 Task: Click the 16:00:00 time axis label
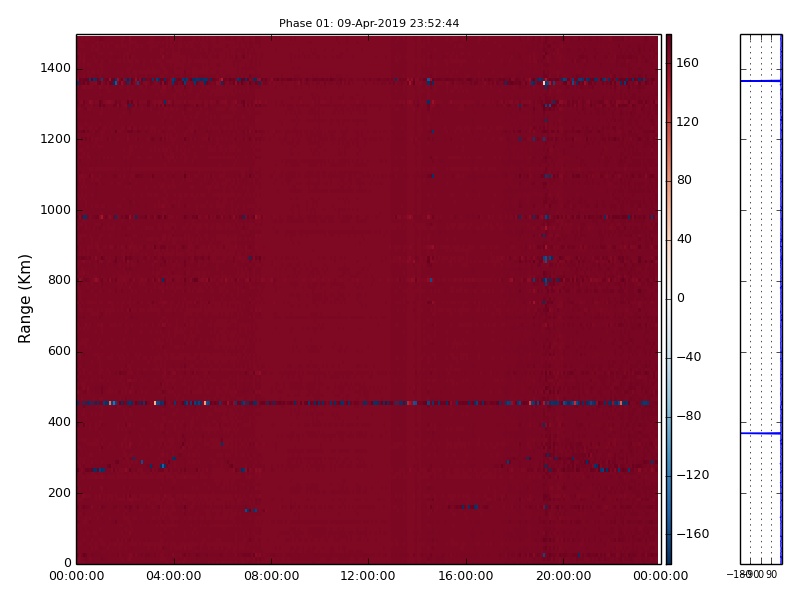point(465,577)
